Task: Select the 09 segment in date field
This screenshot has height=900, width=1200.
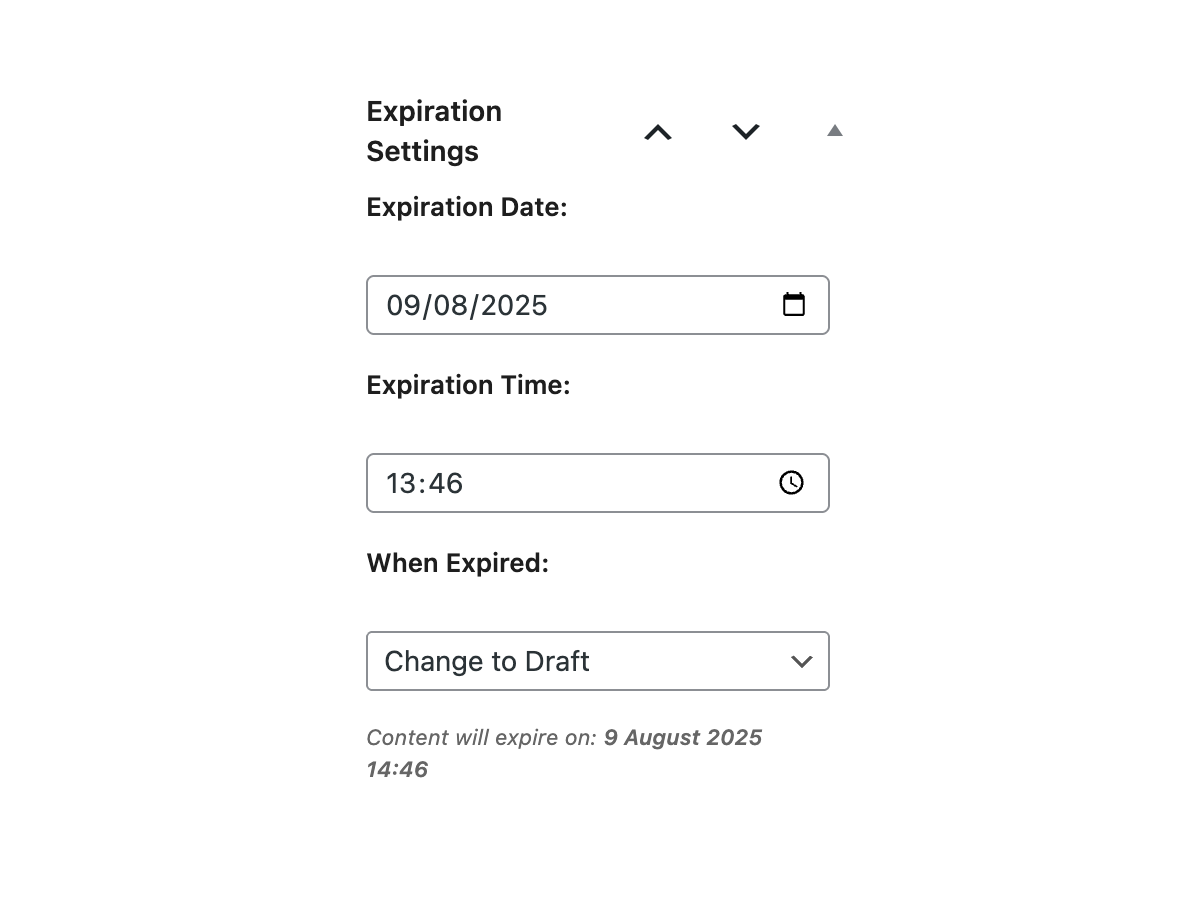Action: 405,306
